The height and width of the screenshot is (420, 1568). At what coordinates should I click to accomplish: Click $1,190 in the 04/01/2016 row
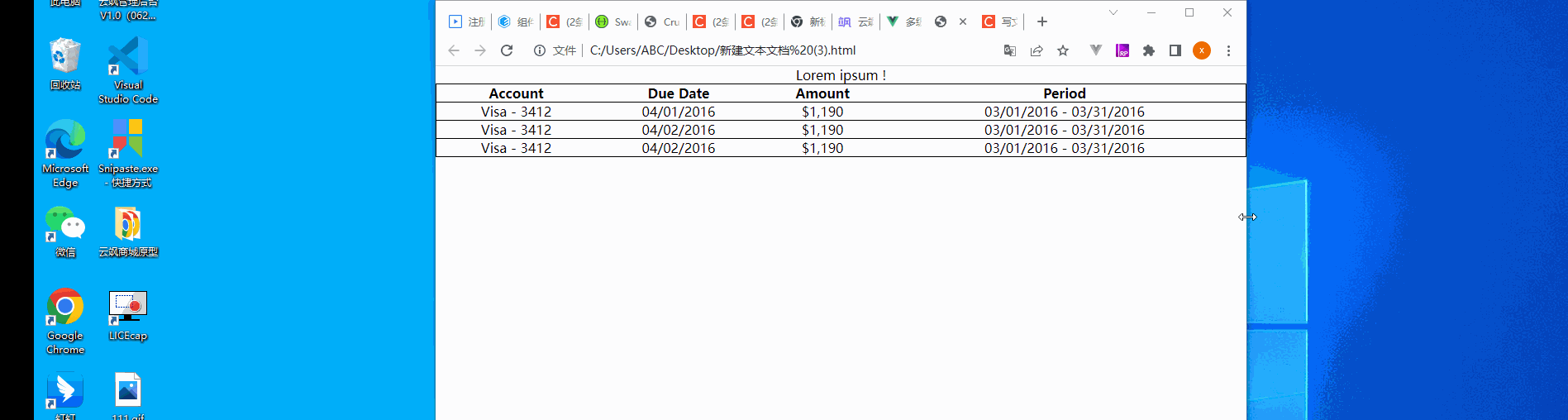(x=822, y=112)
